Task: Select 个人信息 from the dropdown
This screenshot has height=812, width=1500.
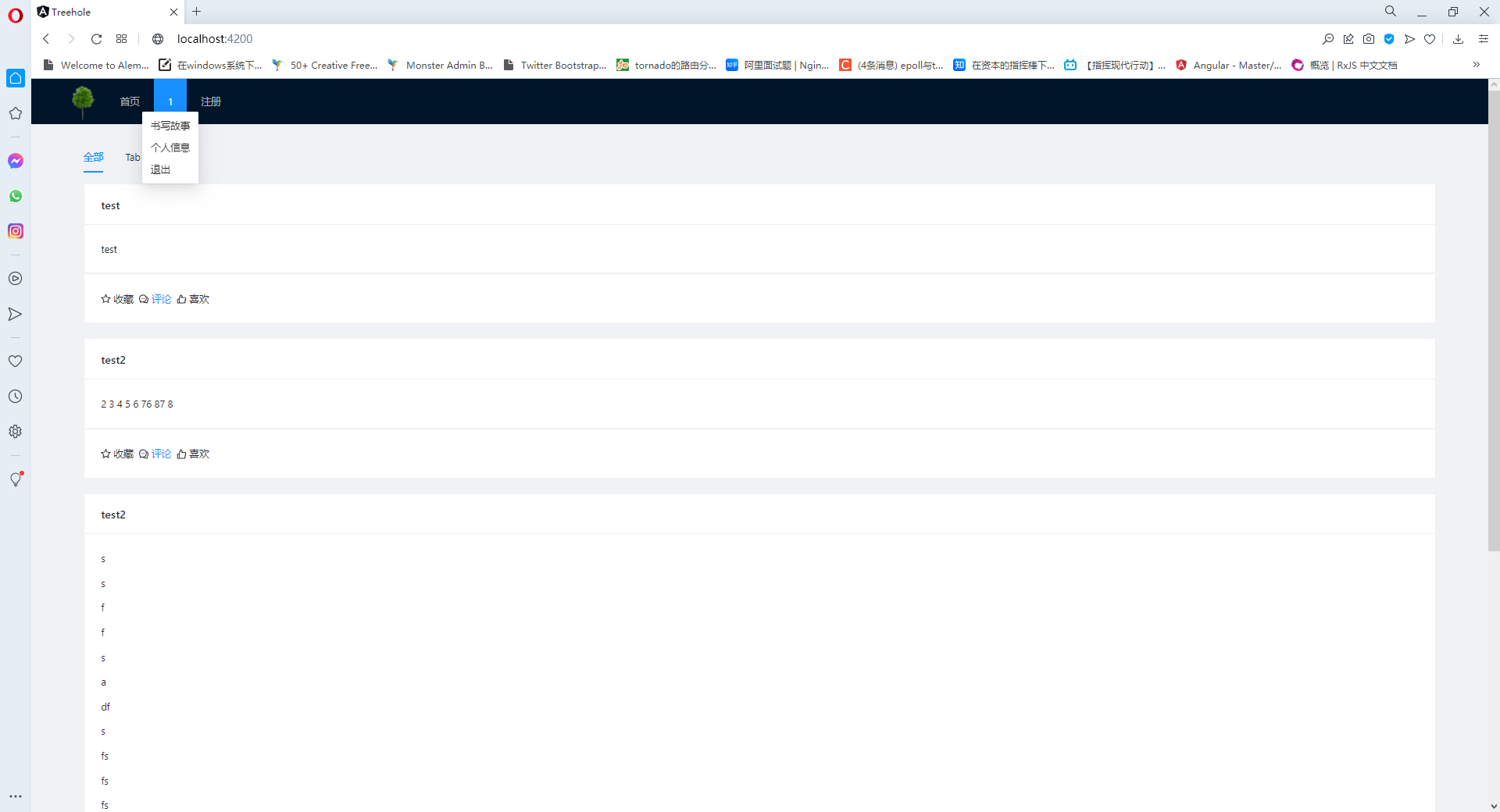Action: click(170, 148)
